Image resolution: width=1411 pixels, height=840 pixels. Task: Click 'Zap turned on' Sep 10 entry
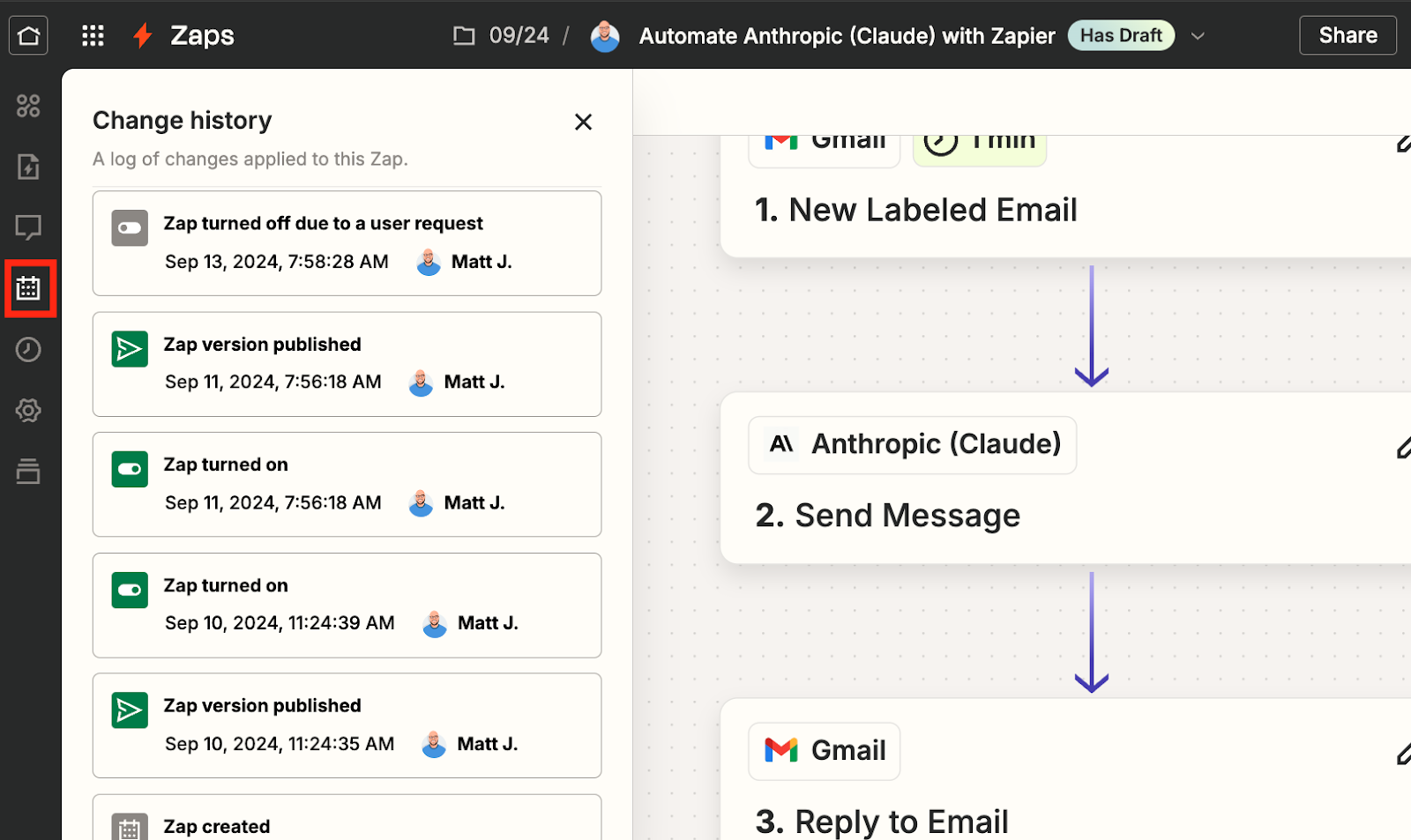347,606
